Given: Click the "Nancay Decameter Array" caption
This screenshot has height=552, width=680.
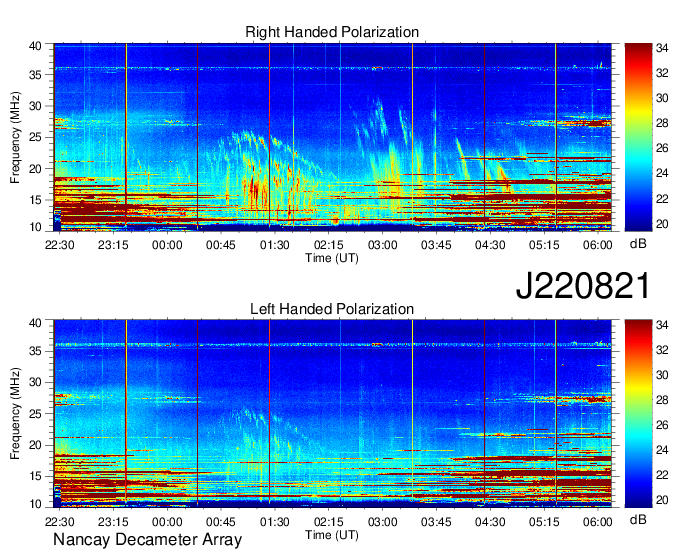Looking at the screenshot, I should (x=147, y=540).
